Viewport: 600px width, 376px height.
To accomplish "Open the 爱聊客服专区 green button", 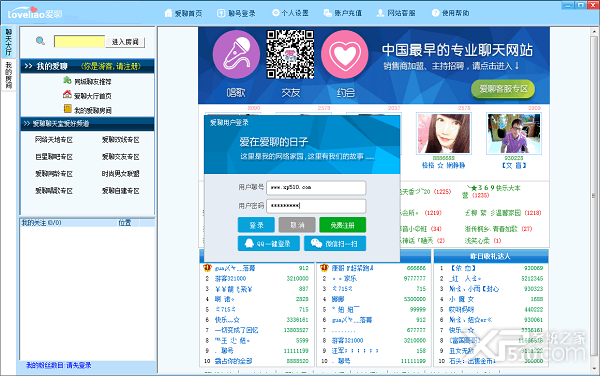I will (503, 89).
